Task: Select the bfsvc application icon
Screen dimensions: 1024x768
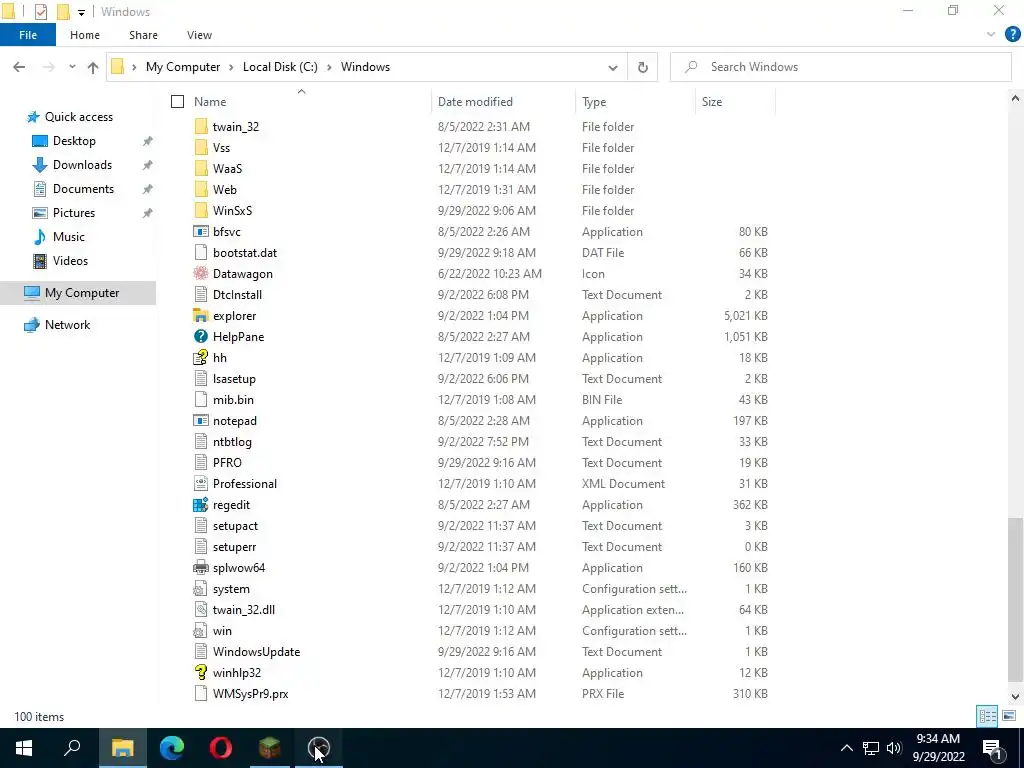Action: pos(201,232)
